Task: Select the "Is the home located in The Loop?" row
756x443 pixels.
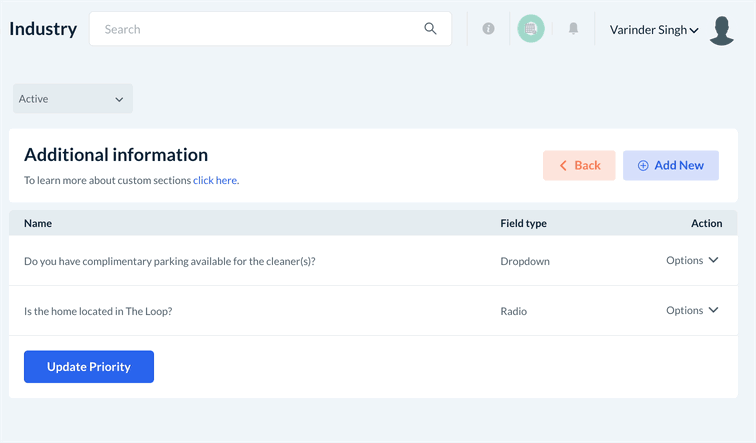Action: pyautogui.click(x=98, y=312)
